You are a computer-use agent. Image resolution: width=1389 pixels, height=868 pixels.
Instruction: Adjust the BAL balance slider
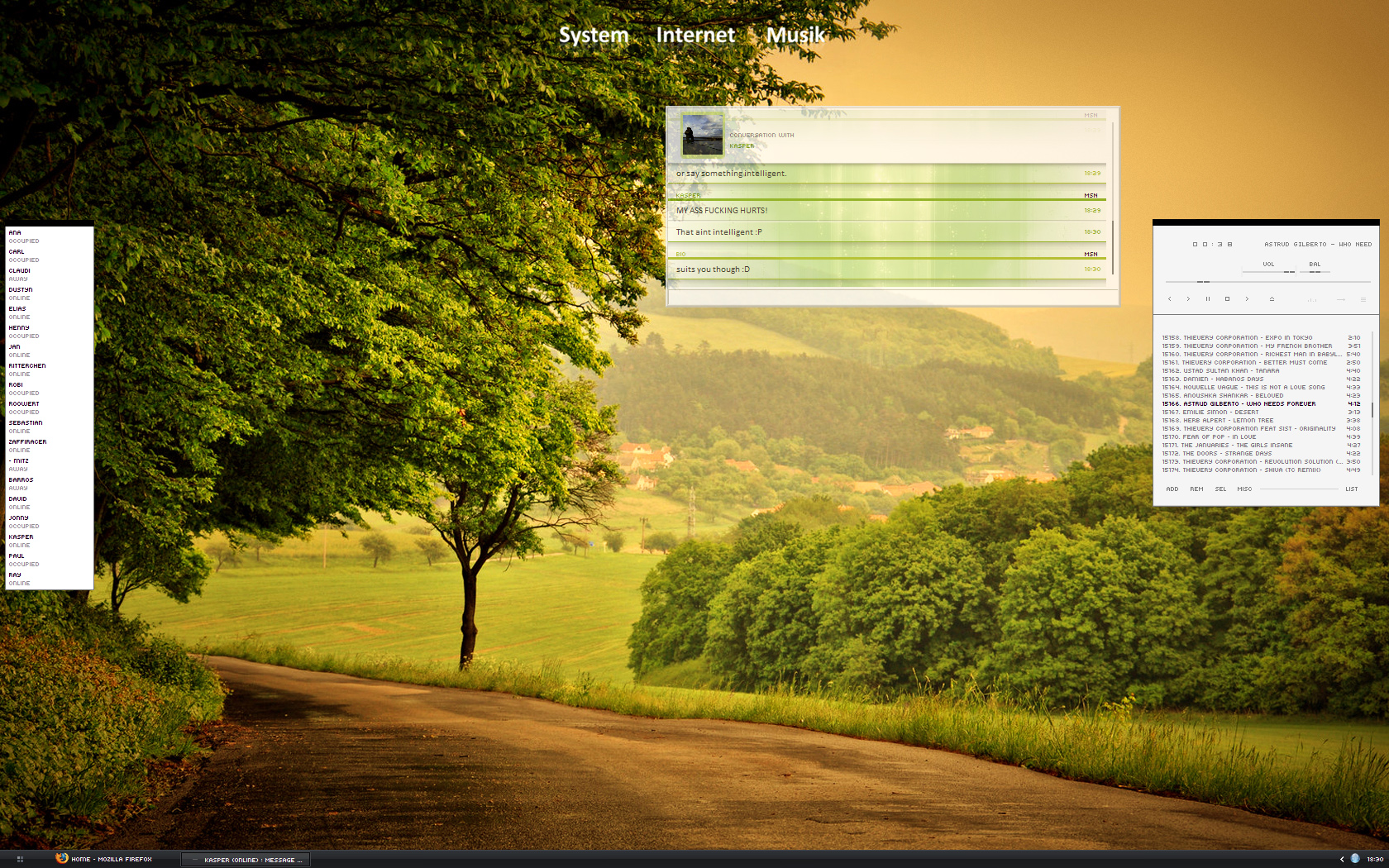point(1315,272)
